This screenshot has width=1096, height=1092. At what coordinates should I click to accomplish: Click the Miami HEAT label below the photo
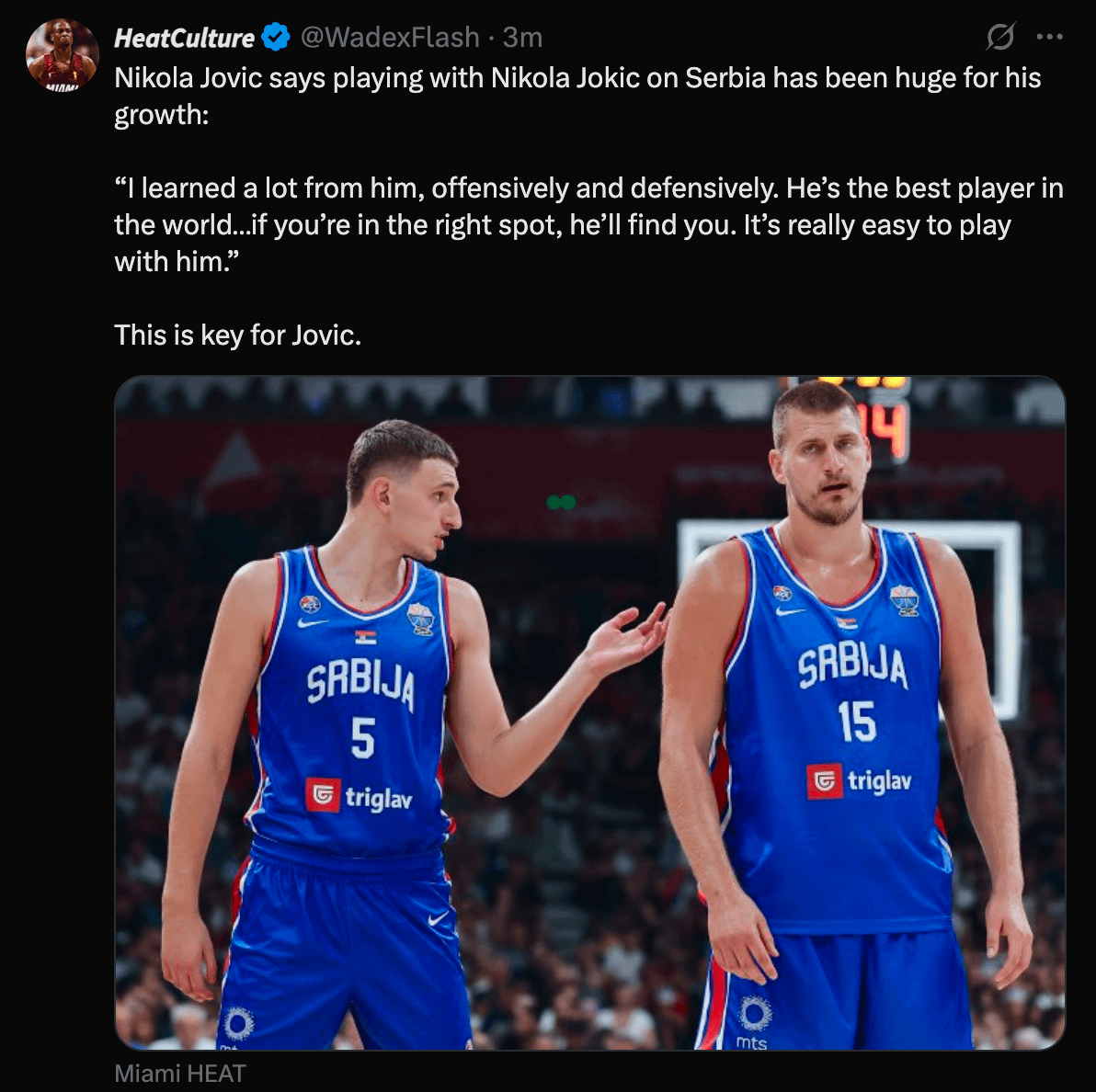[180, 1073]
